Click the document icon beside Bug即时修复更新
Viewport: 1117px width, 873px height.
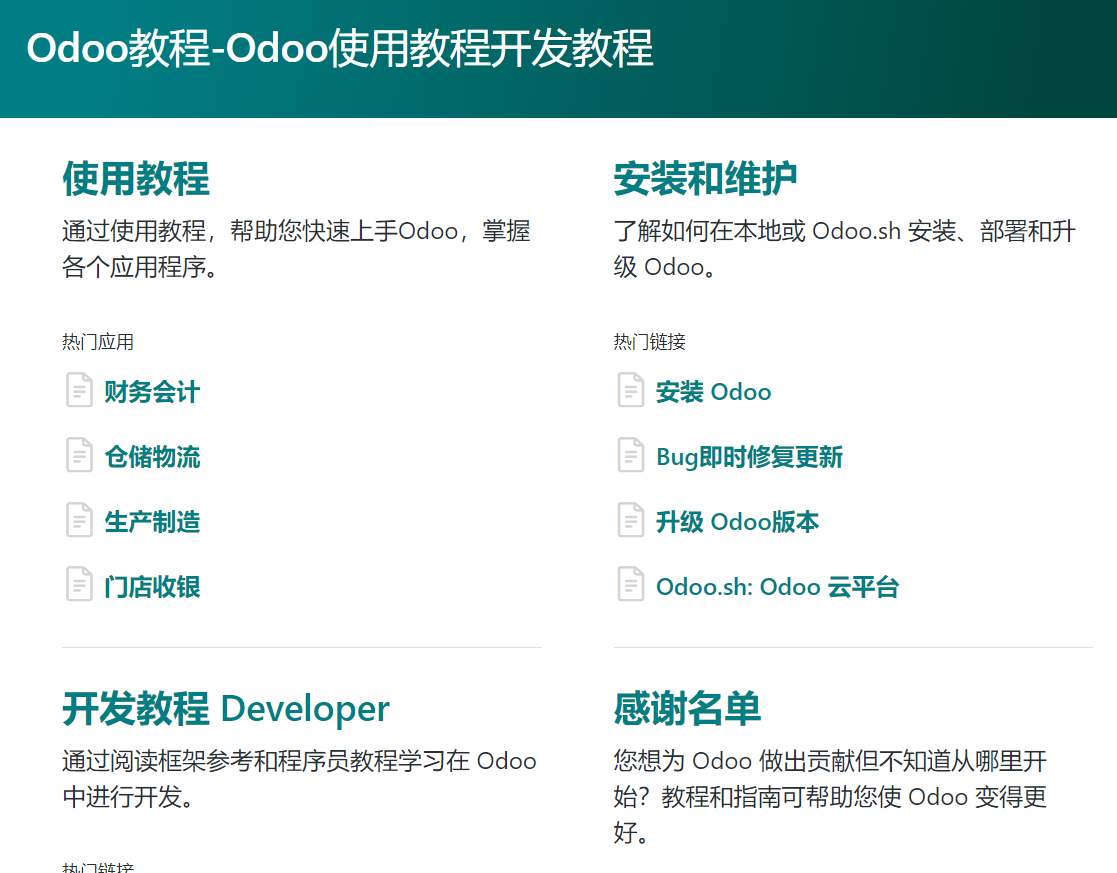(x=630, y=455)
